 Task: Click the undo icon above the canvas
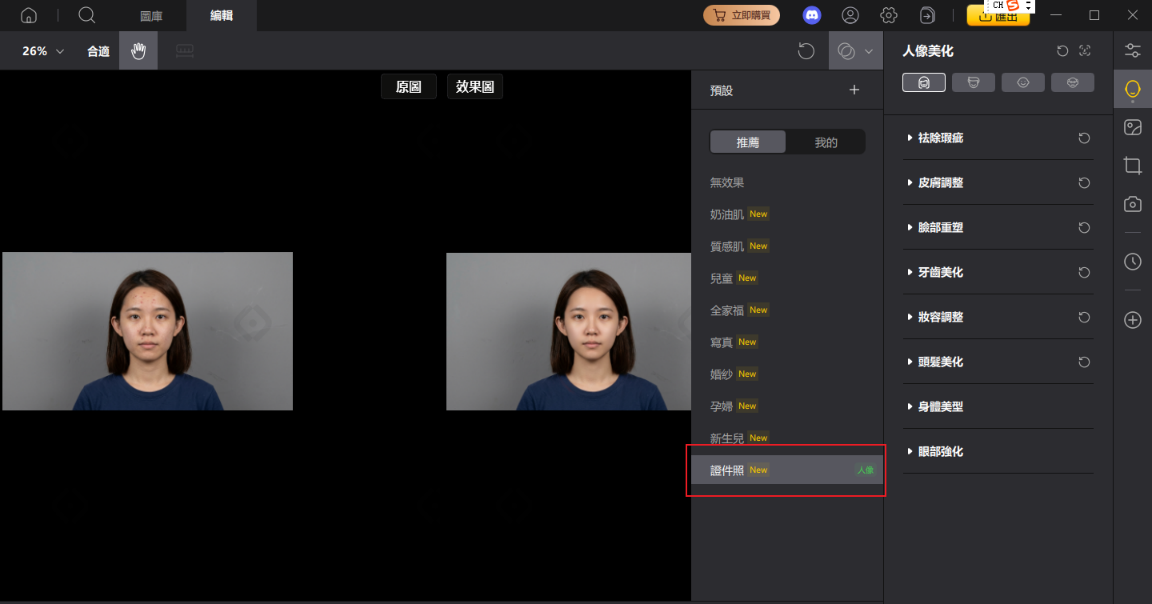point(806,50)
